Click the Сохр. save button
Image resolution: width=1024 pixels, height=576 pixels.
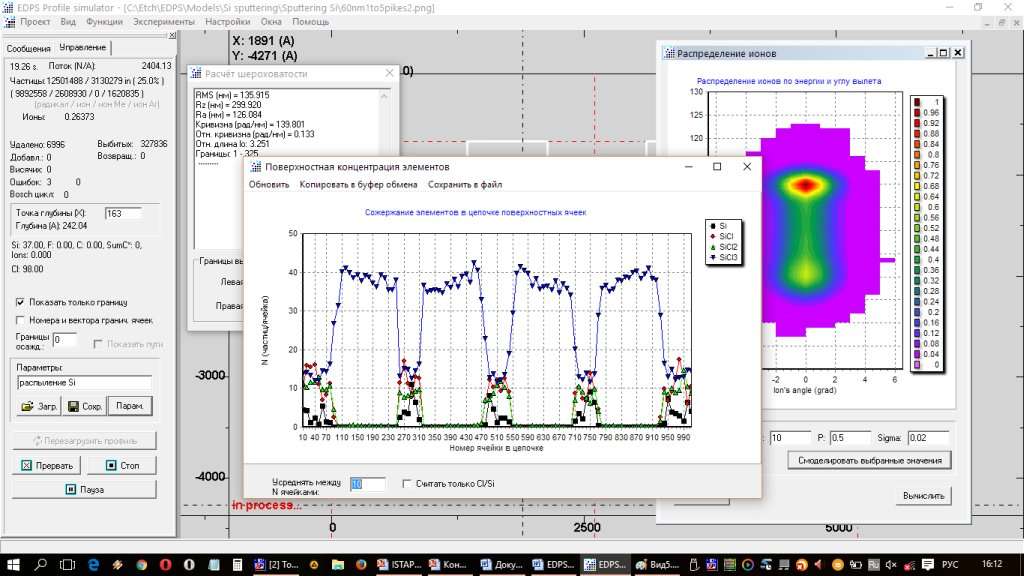(x=84, y=406)
